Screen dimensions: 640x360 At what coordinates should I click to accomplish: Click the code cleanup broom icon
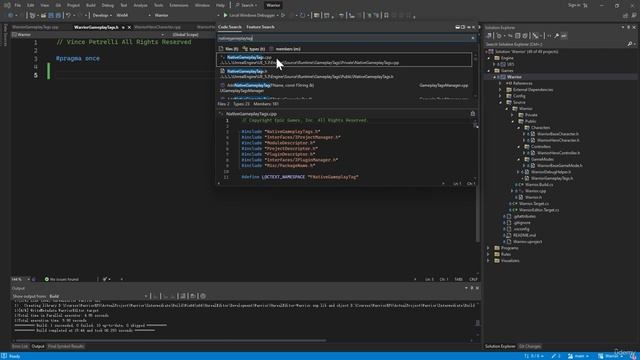[x=105, y=279]
